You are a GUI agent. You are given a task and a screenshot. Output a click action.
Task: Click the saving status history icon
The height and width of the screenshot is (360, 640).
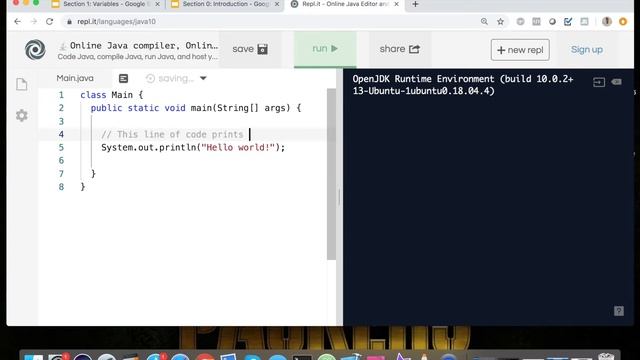[x=150, y=78]
